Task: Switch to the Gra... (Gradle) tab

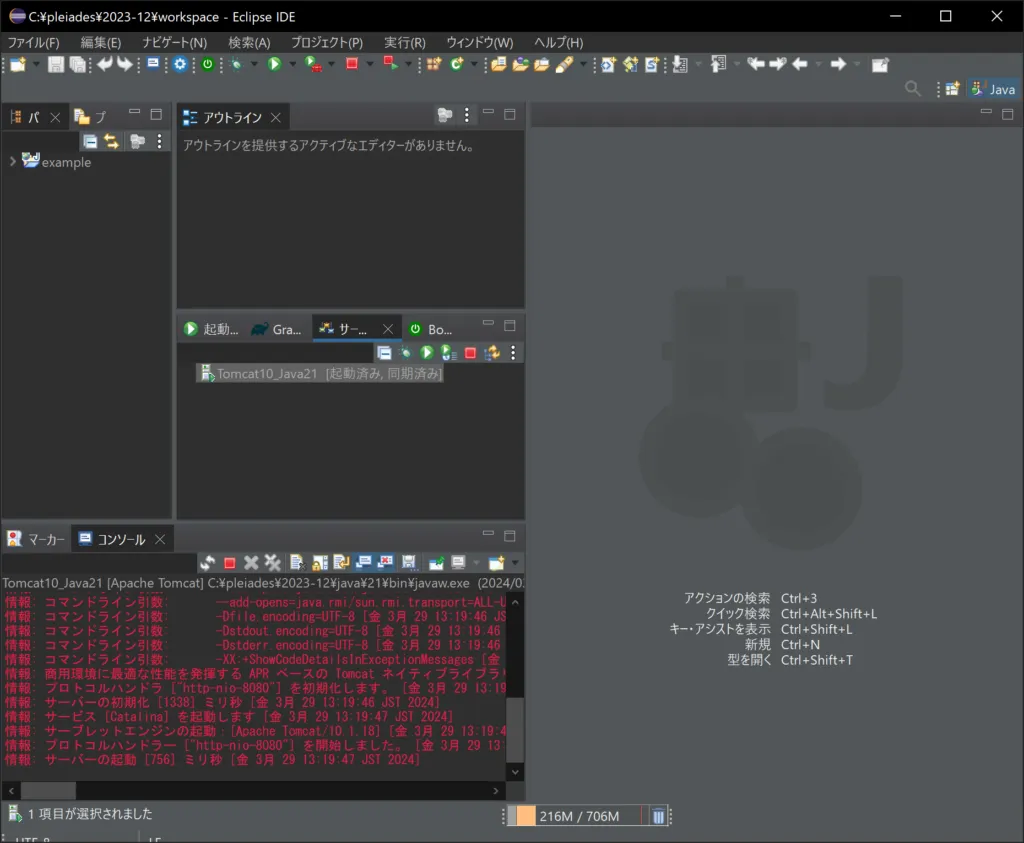Action: point(277,329)
